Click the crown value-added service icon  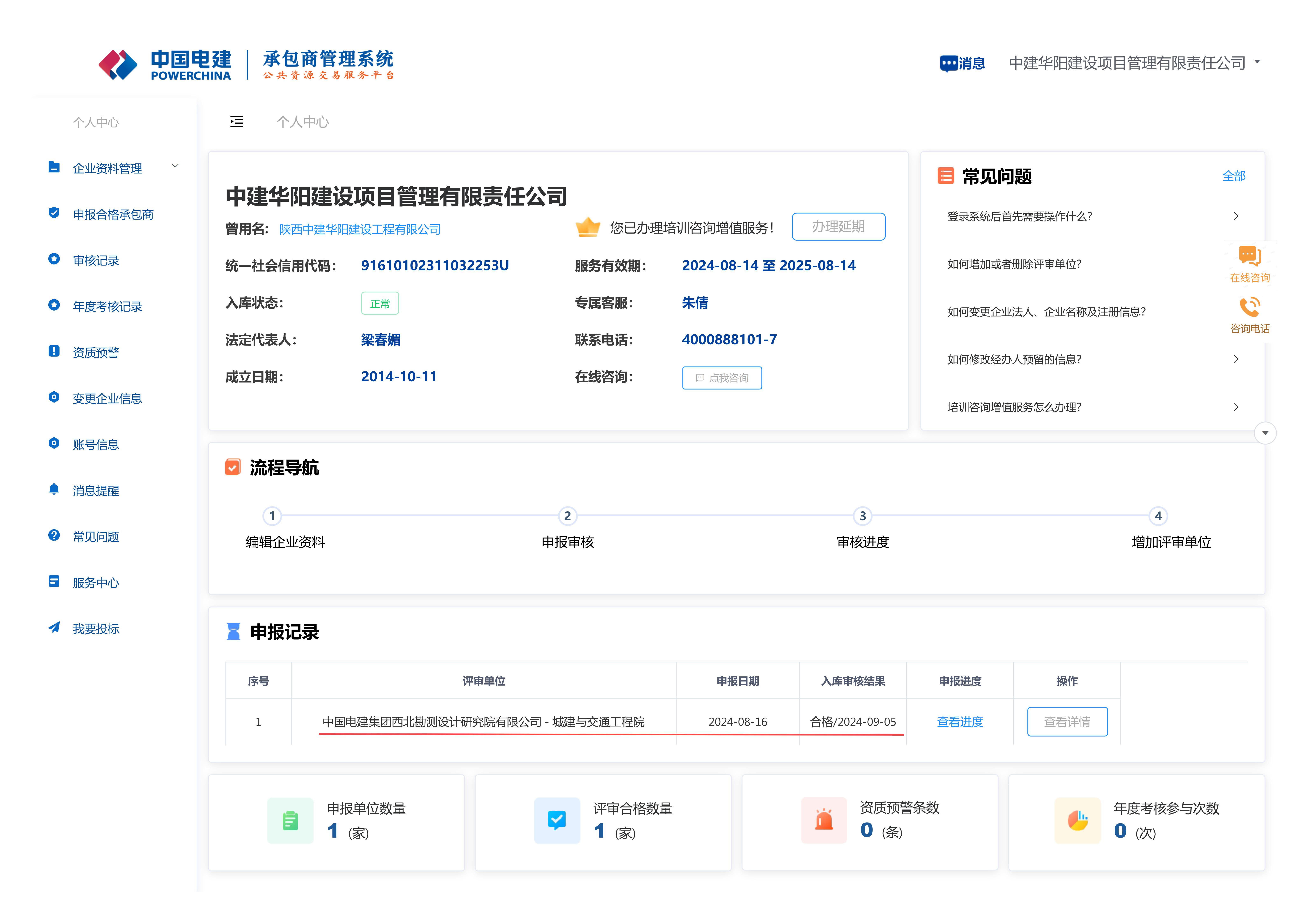588,227
